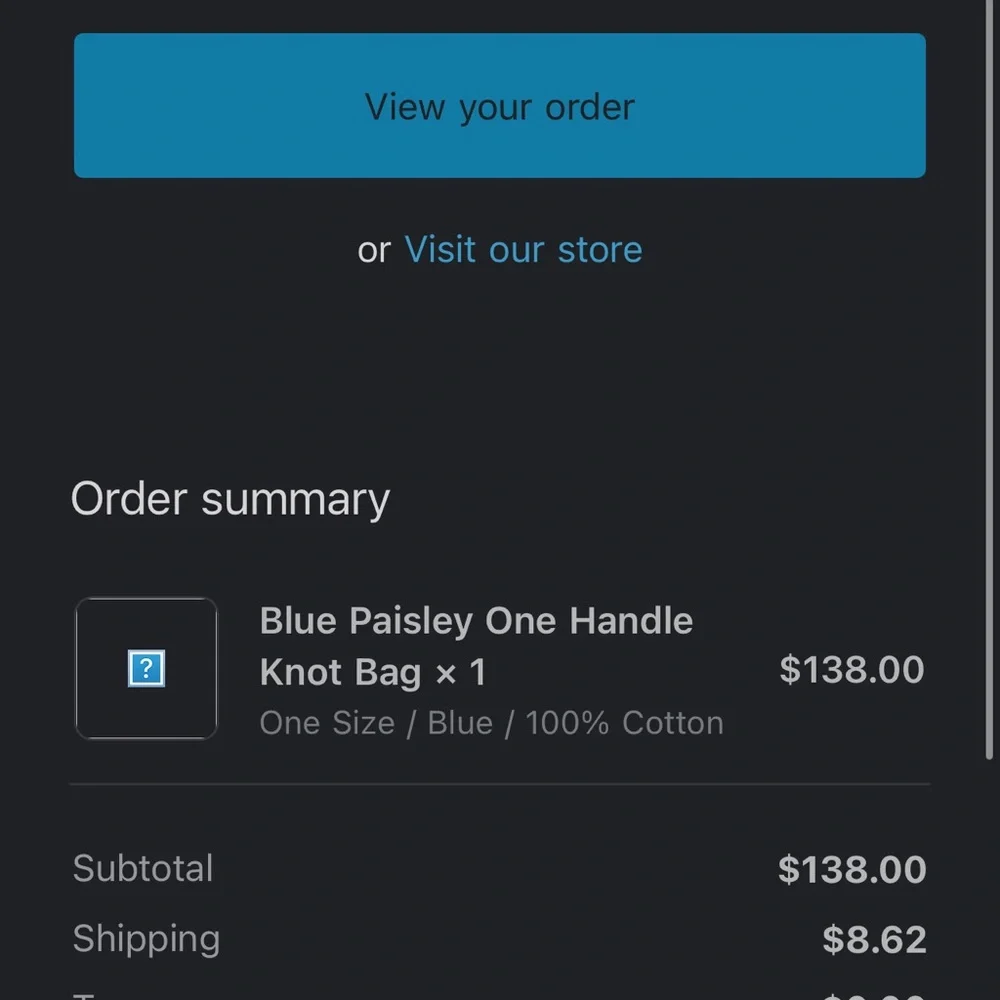Select the One Size variant text
This screenshot has width=1000, height=1000.
click(x=326, y=723)
